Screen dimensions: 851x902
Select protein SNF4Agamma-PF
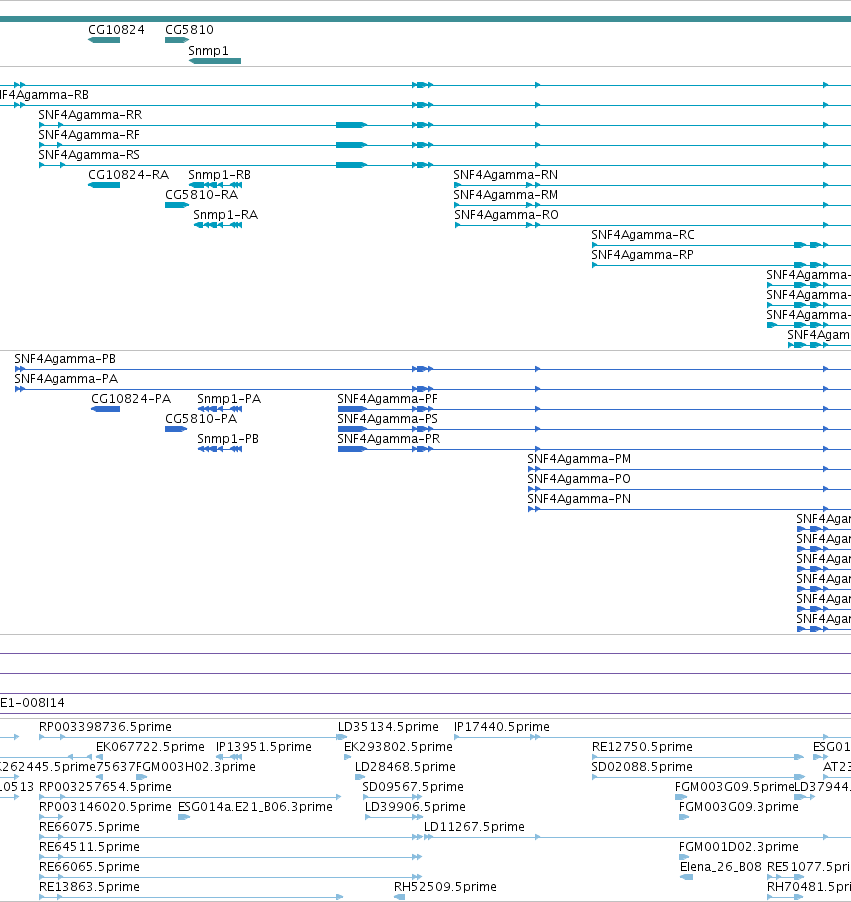(387, 399)
